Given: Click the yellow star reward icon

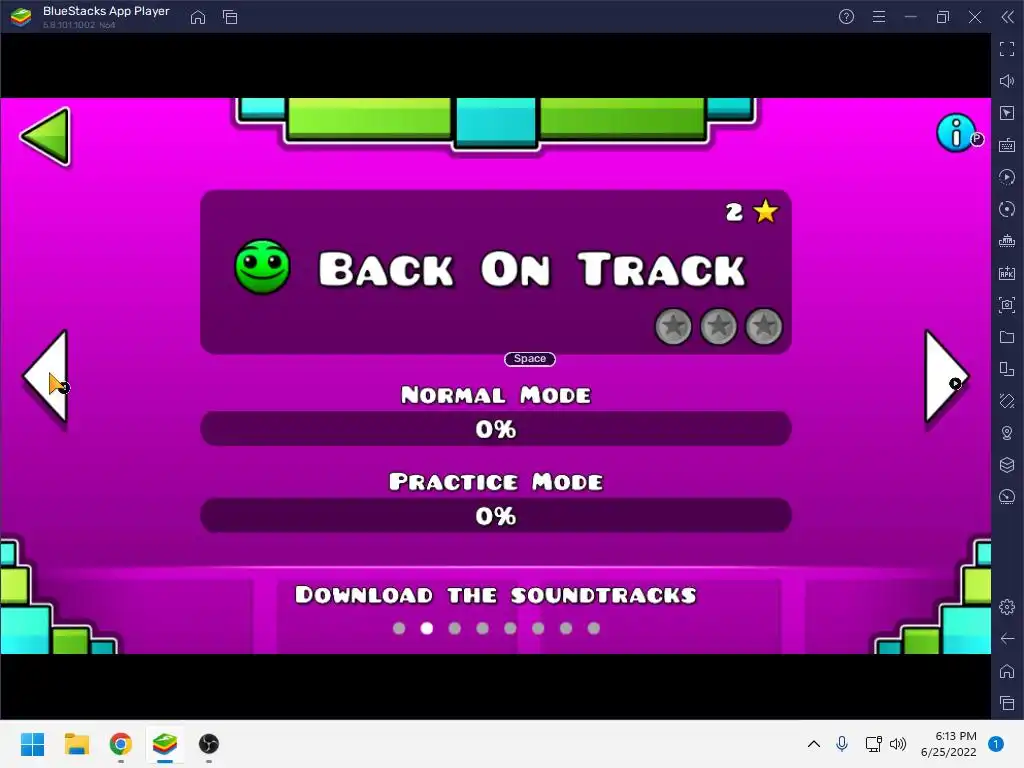Looking at the screenshot, I should click(765, 212).
